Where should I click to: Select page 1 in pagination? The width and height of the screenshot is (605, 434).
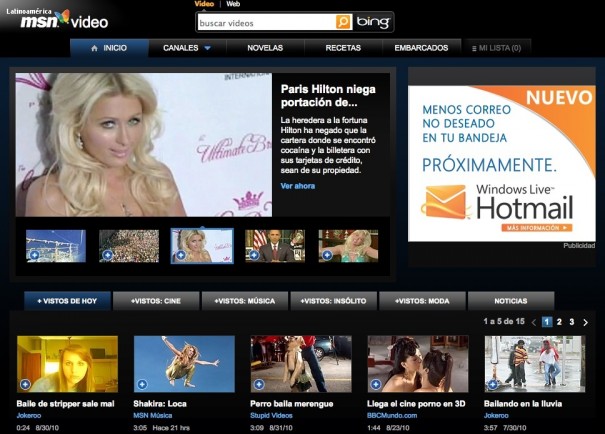547,322
